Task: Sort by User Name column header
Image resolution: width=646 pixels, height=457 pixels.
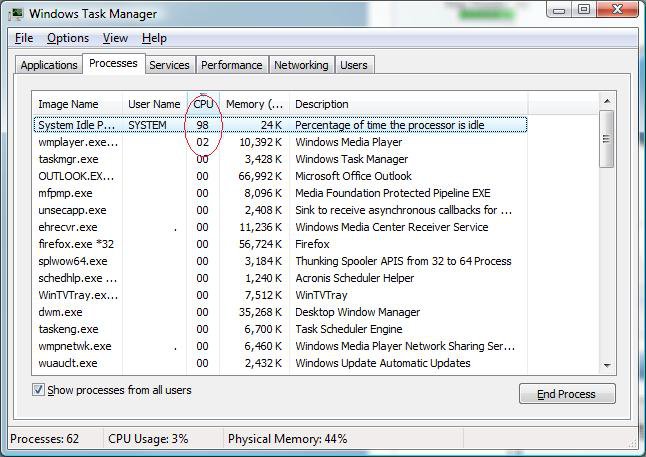Action: click(154, 104)
